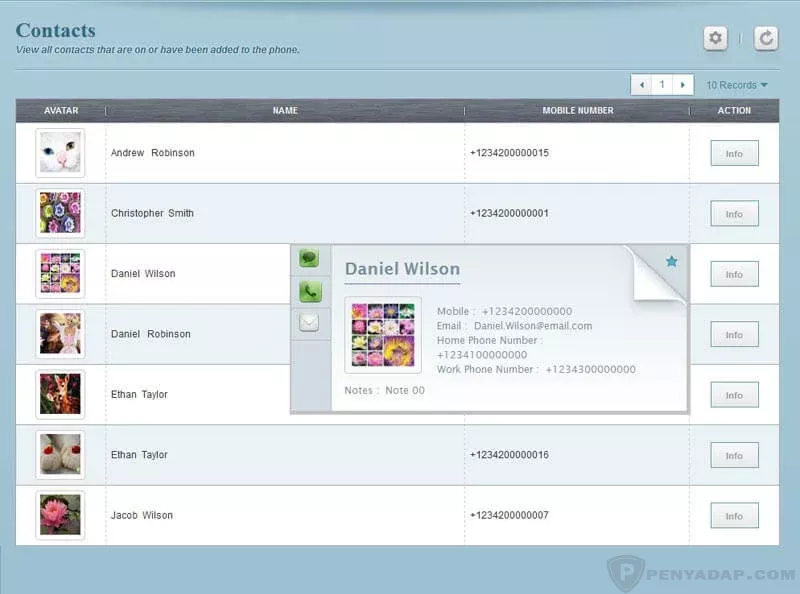
Task: View Info for Jacob Wilson
Action: 734,515
